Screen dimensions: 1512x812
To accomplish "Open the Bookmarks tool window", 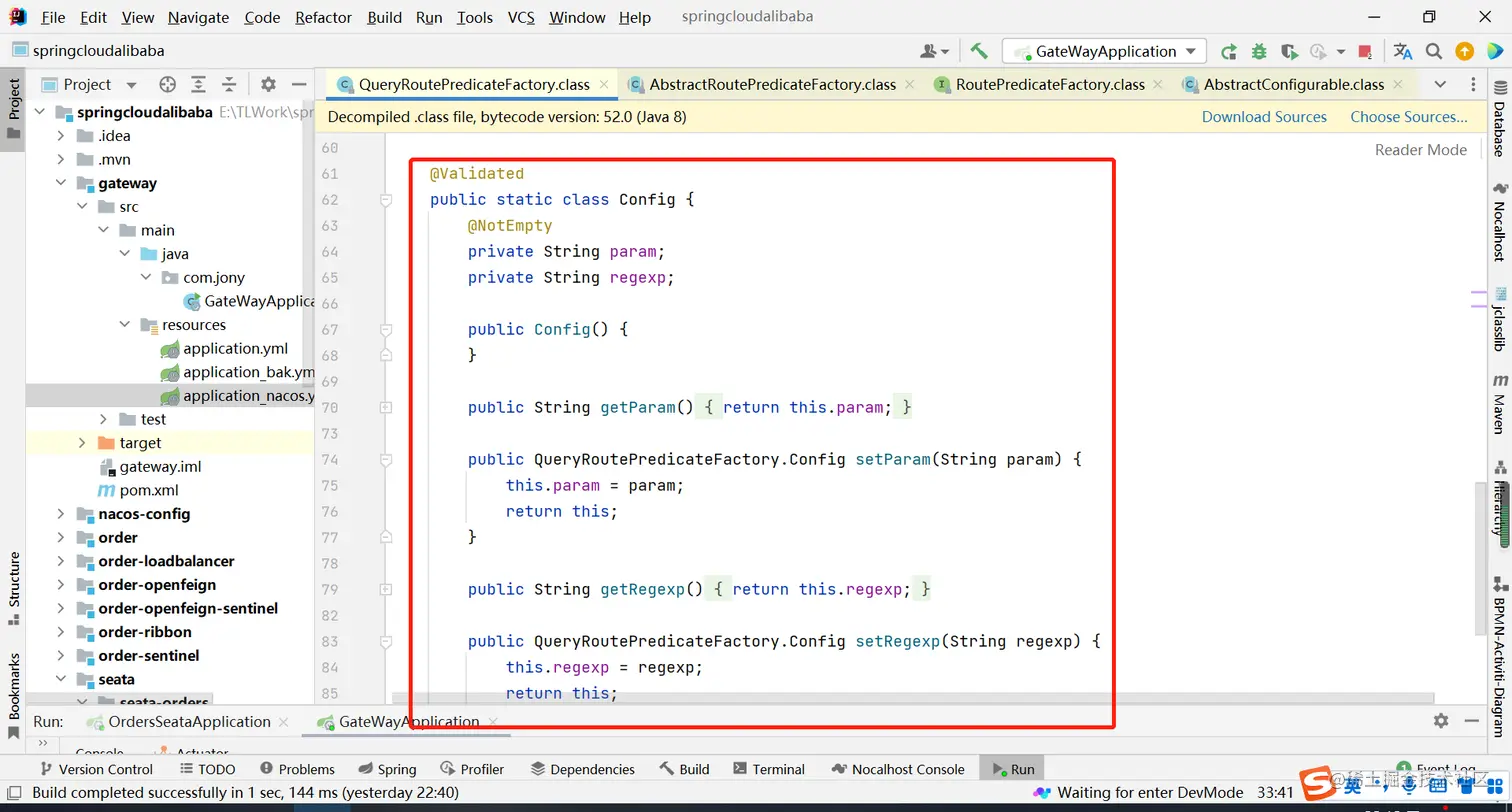I will click(x=13, y=696).
